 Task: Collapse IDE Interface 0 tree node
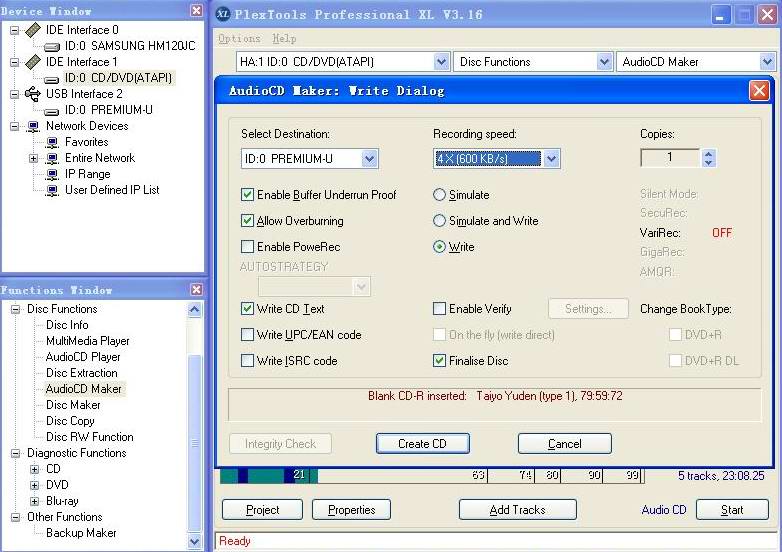point(14,30)
